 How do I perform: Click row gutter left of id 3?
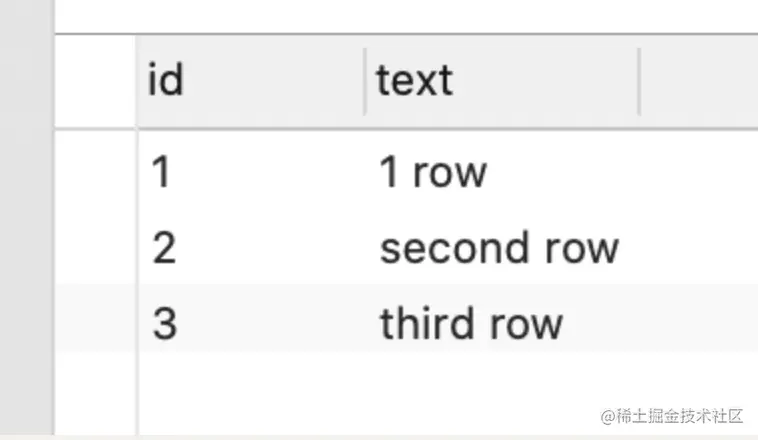tap(95, 322)
